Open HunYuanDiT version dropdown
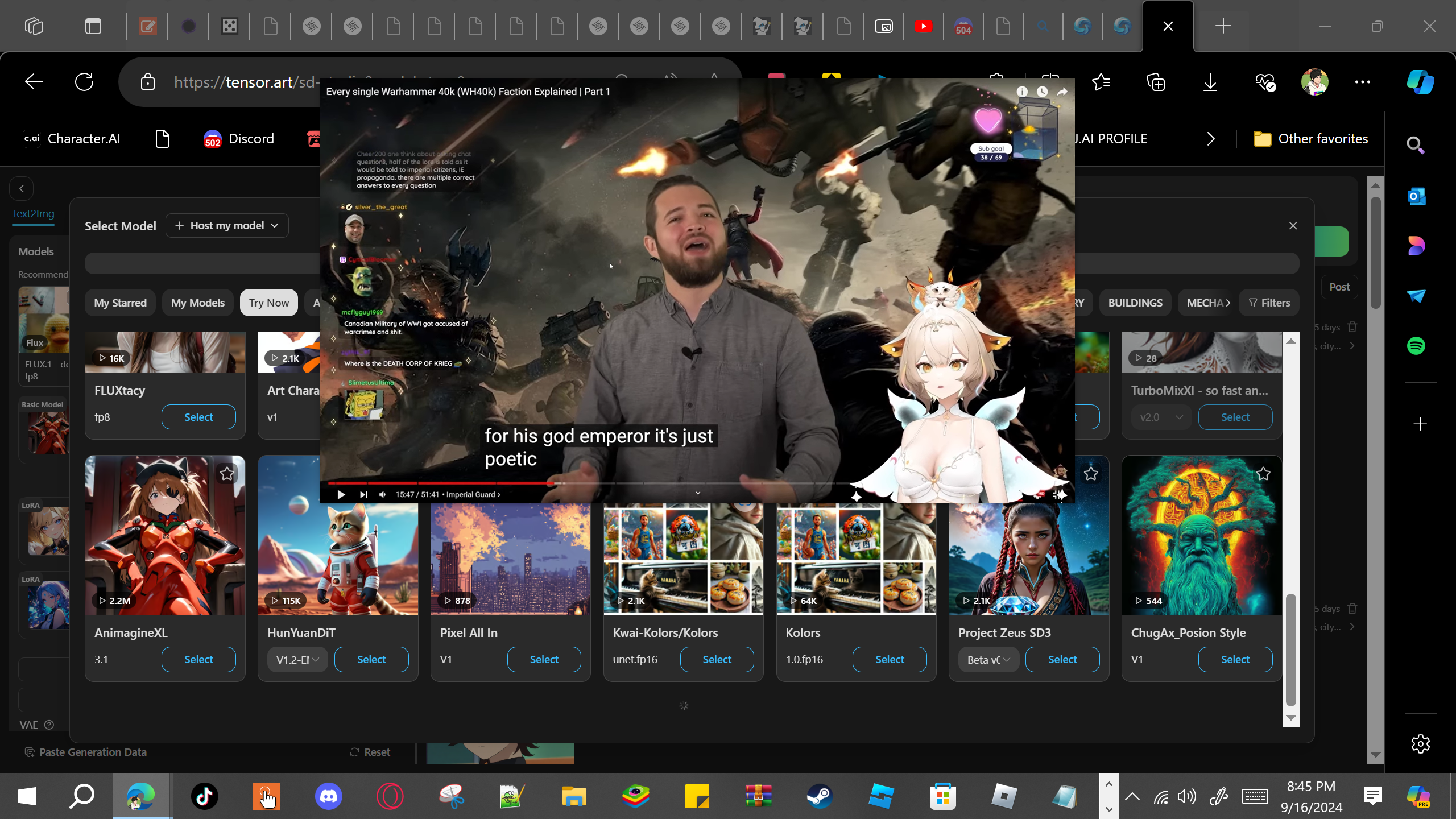Viewport: 1456px width, 819px height. click(297, 660)
